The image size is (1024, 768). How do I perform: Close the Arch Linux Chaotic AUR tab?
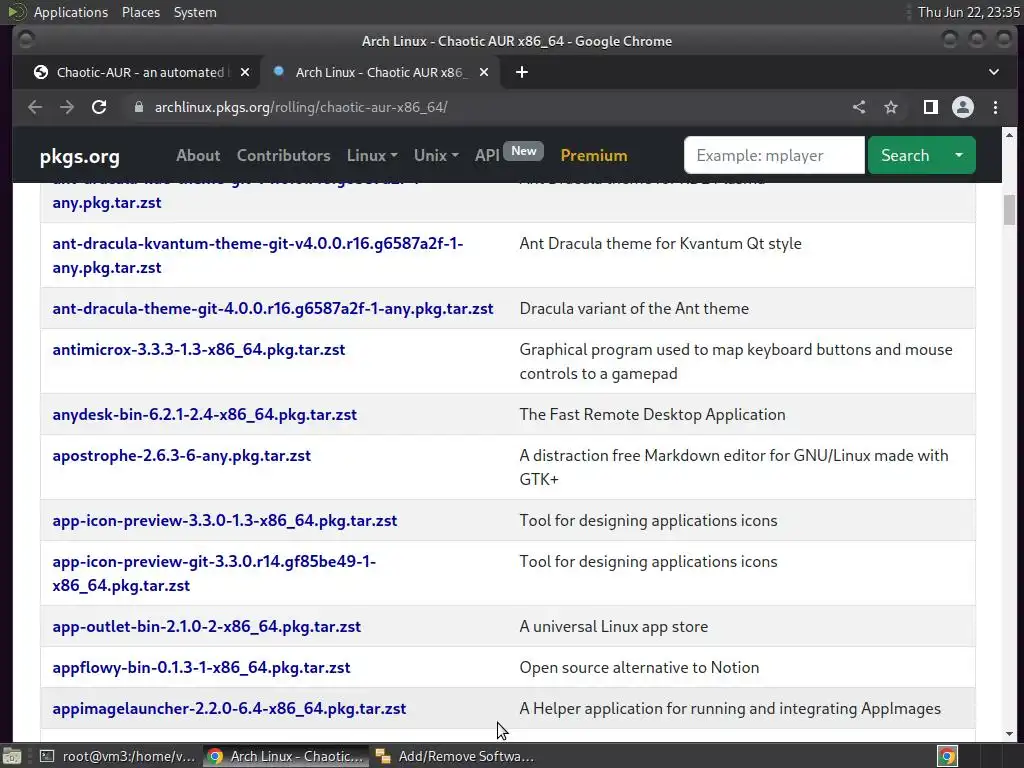point(484,72)
